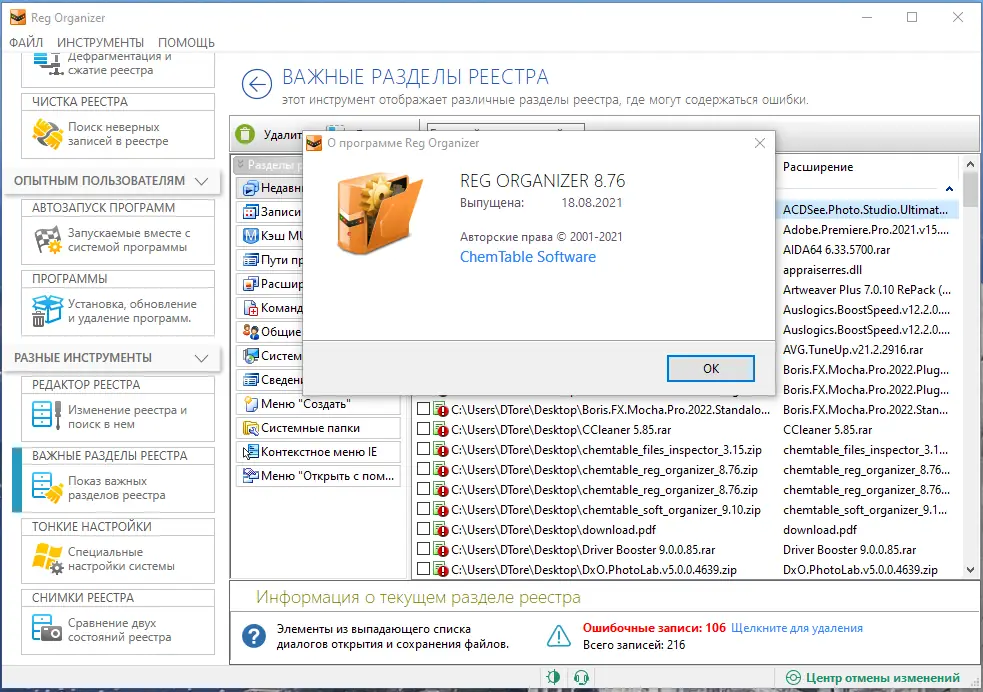Check the chemtable_files_inspector_3.15.zip checkbox
This screenshot has width=983, height=692.
pyautogui.click(x=423, y=449)
